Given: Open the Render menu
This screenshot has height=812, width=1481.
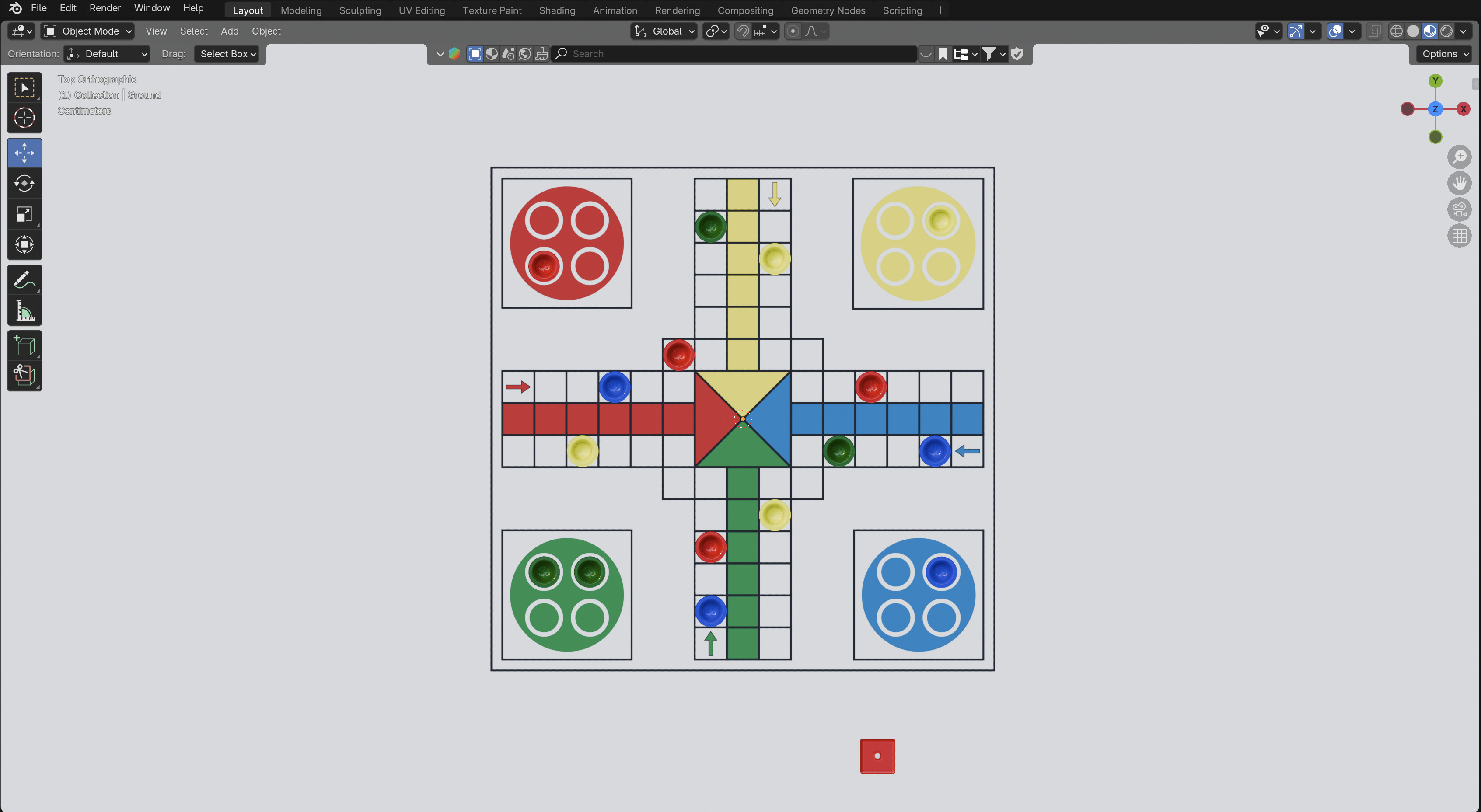Looking at the screenshot, I should [105, 8].
